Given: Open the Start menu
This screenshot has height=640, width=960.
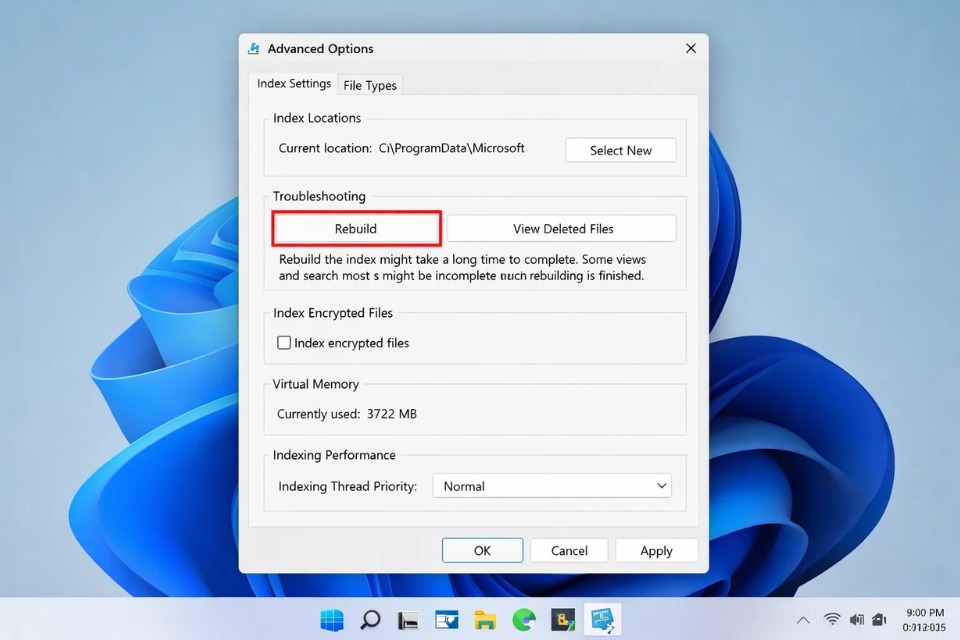Looking at the screenshot, I should click(331, 620).
